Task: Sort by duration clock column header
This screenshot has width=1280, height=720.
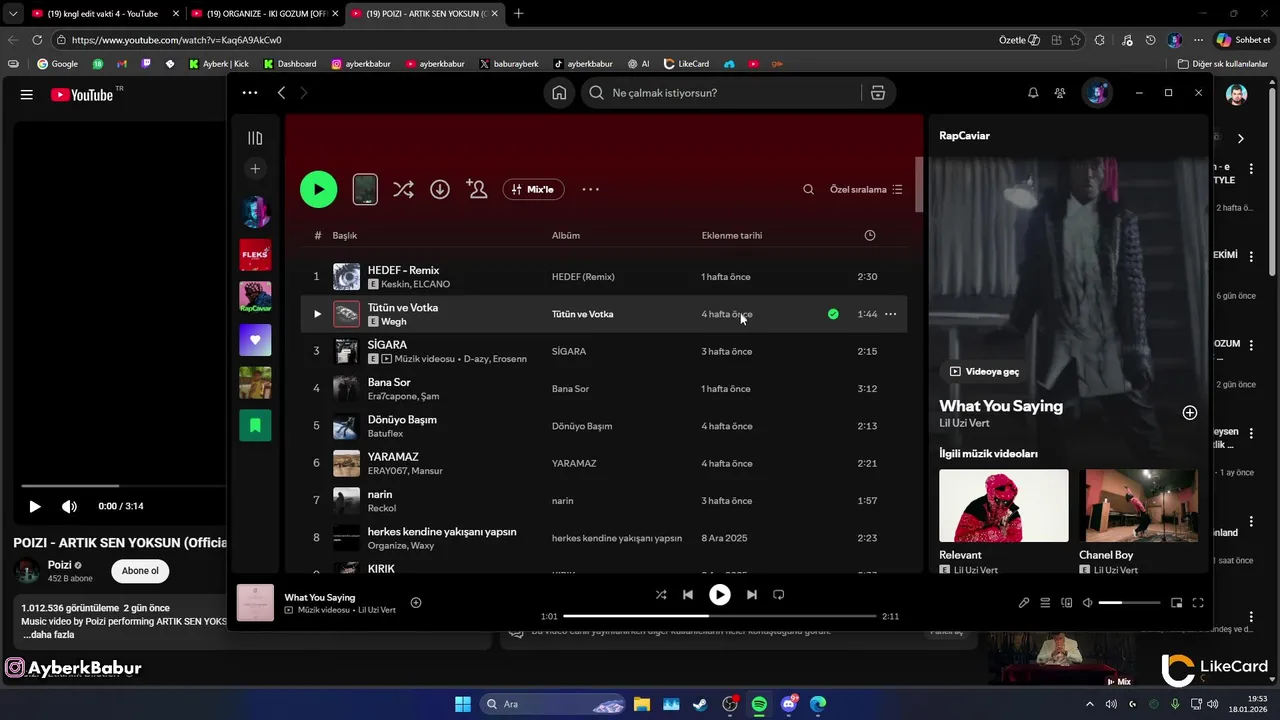Action: (x=870, y=236)
